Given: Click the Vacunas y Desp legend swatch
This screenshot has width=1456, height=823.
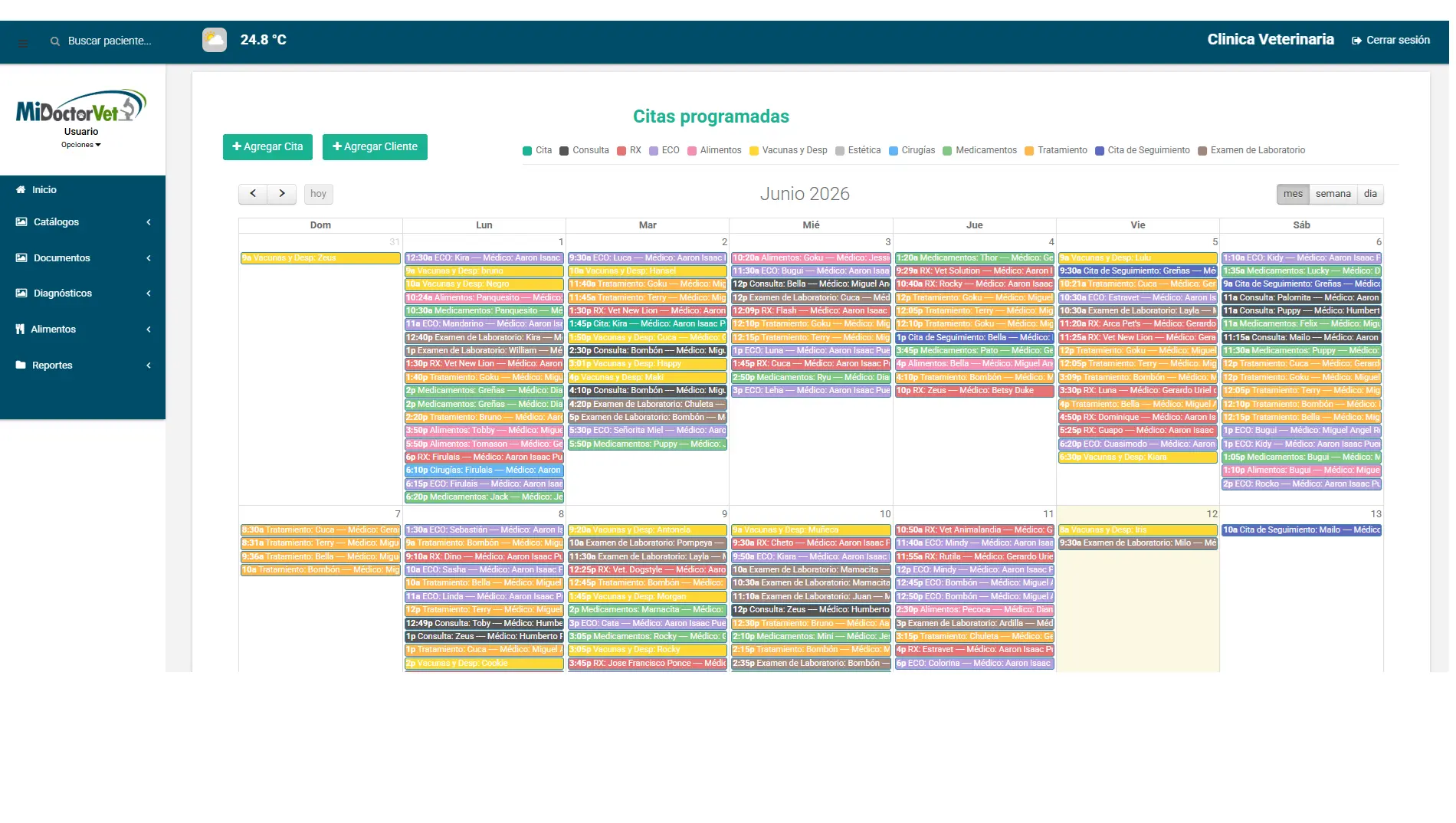Looking at the screenshot, I should click(x=754, y=151).
